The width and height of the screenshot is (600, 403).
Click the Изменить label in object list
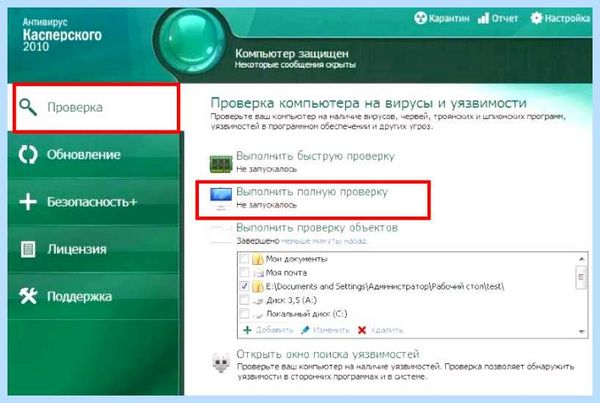(331, 330)
